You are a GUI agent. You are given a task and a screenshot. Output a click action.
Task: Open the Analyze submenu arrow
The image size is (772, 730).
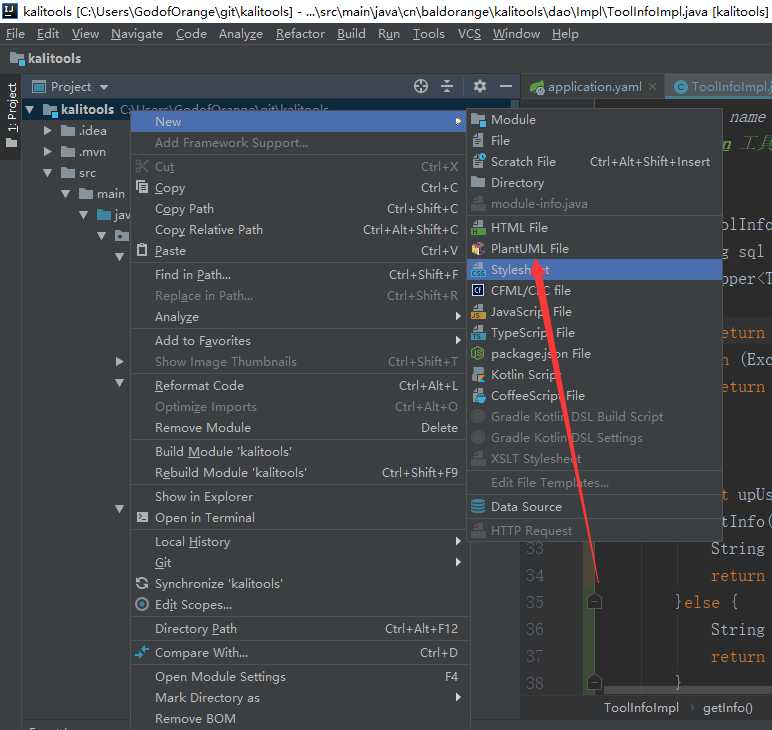(x=458, y=317)
